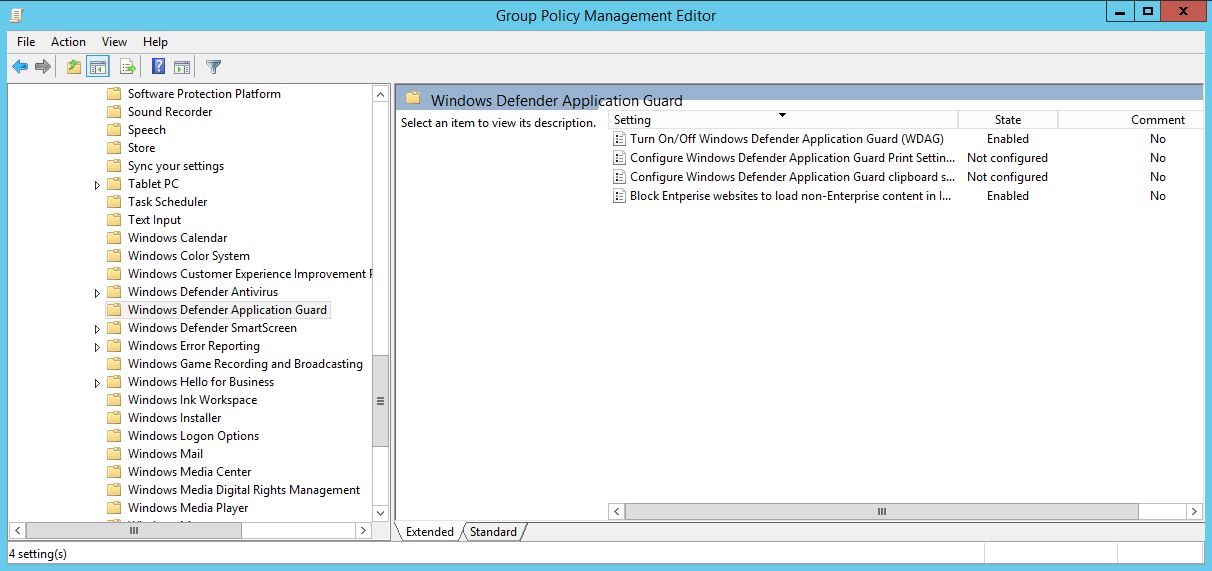Click settings list horizontal scrollbar left arrow

pyautogui.click(x=617, y=511)
